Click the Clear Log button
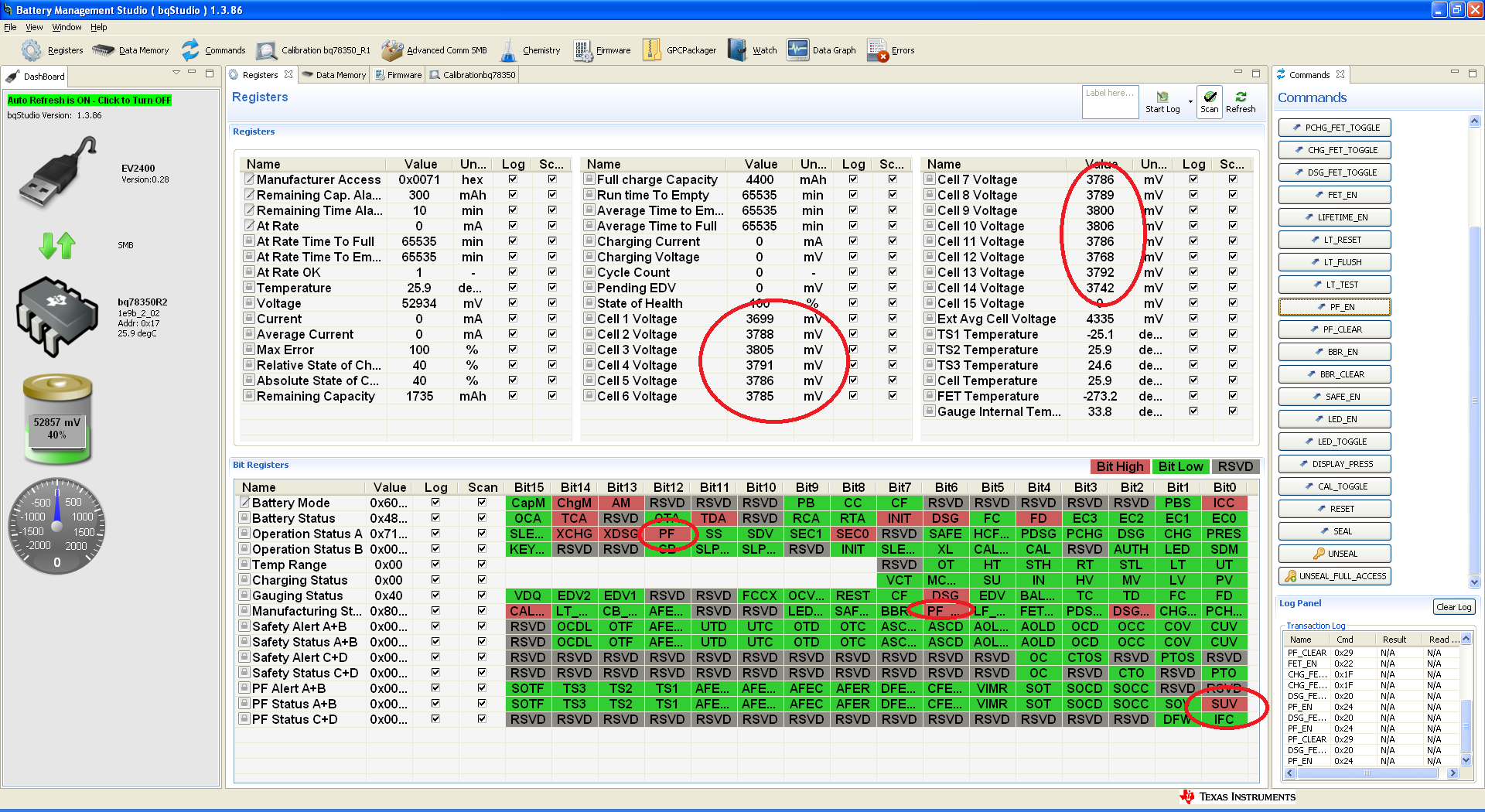Viewport: 1485px width, 812px height. point(1454,607)
